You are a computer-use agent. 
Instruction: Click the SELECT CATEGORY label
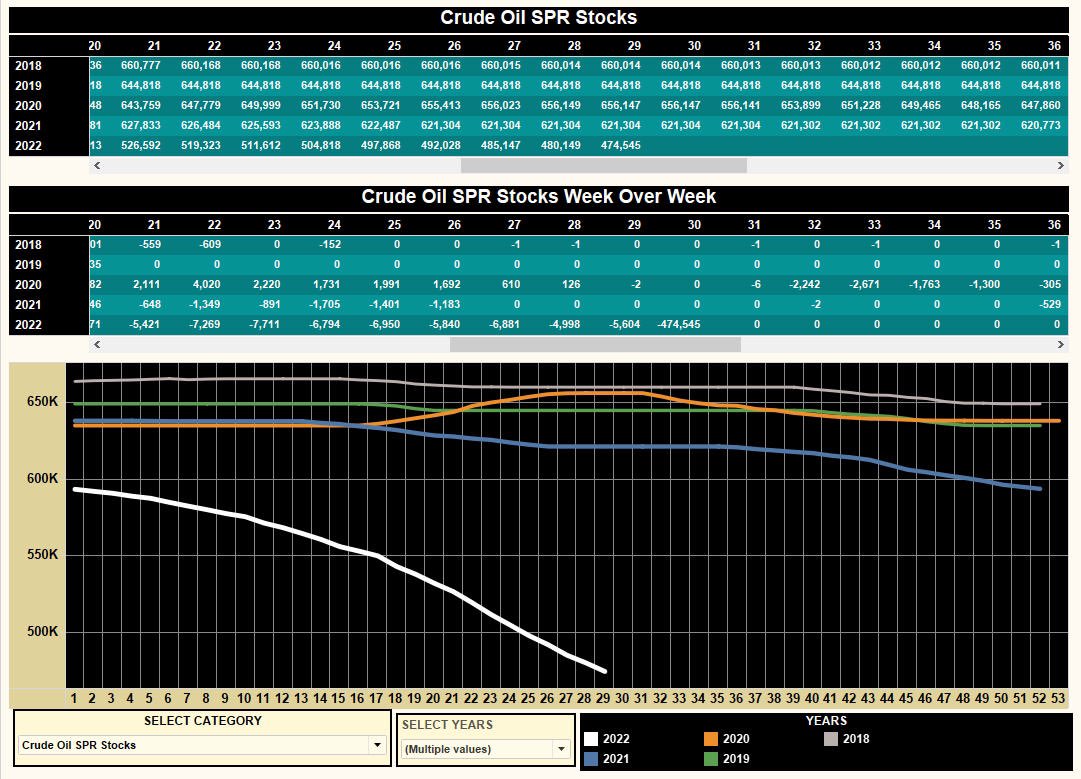click(x=203, y=721)
